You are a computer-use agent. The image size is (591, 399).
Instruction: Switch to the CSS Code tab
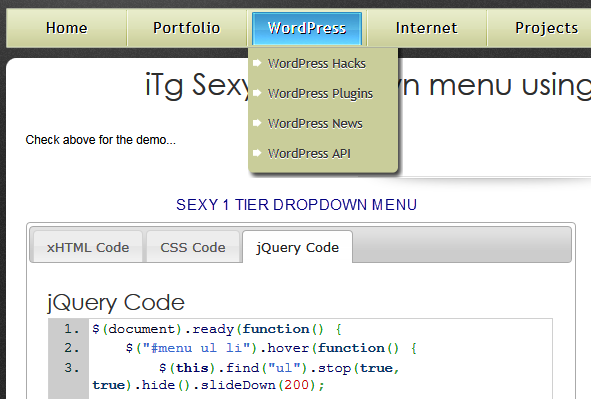coord(193,247)
